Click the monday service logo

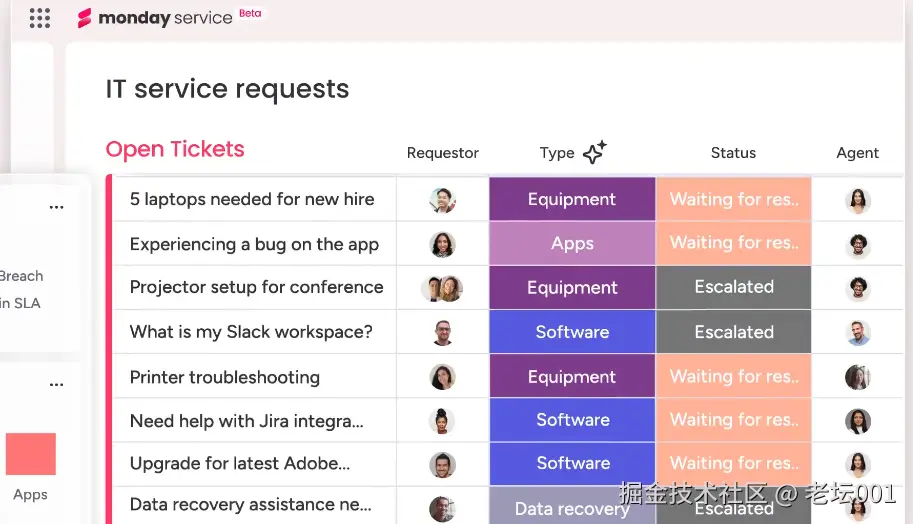tap(155, 18)
